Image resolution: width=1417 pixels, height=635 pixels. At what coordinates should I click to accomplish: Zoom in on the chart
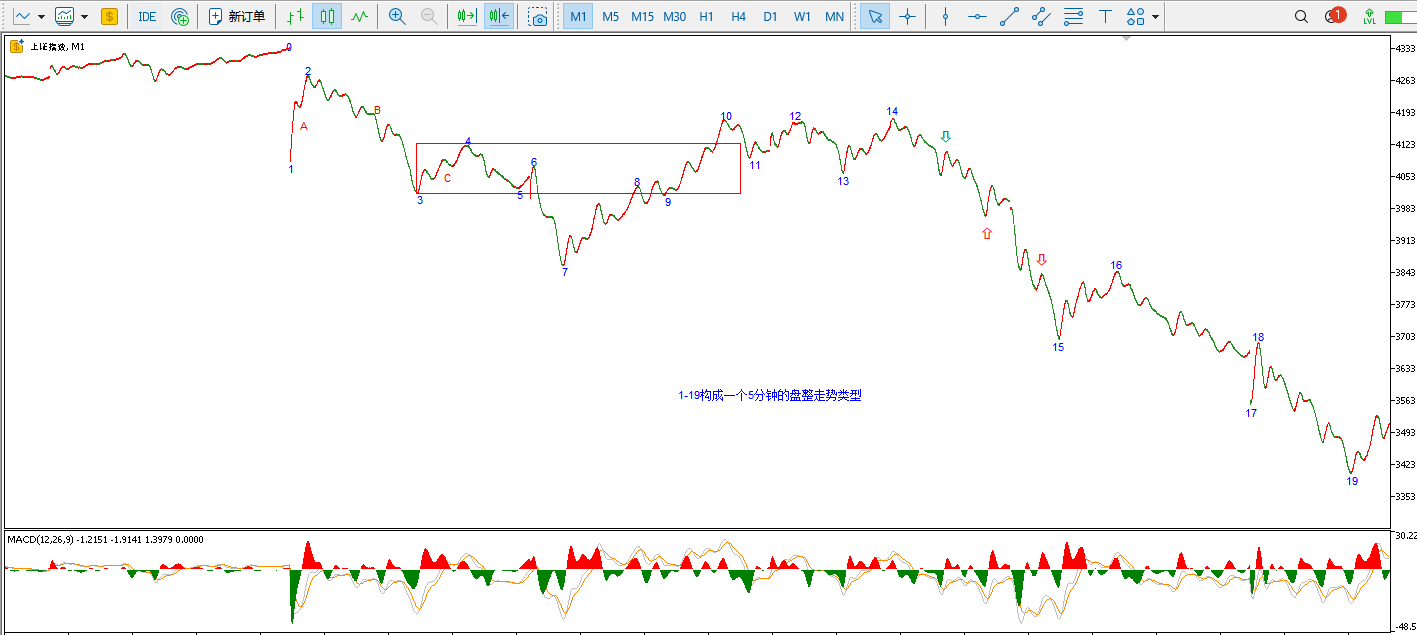tap(397, 16)
